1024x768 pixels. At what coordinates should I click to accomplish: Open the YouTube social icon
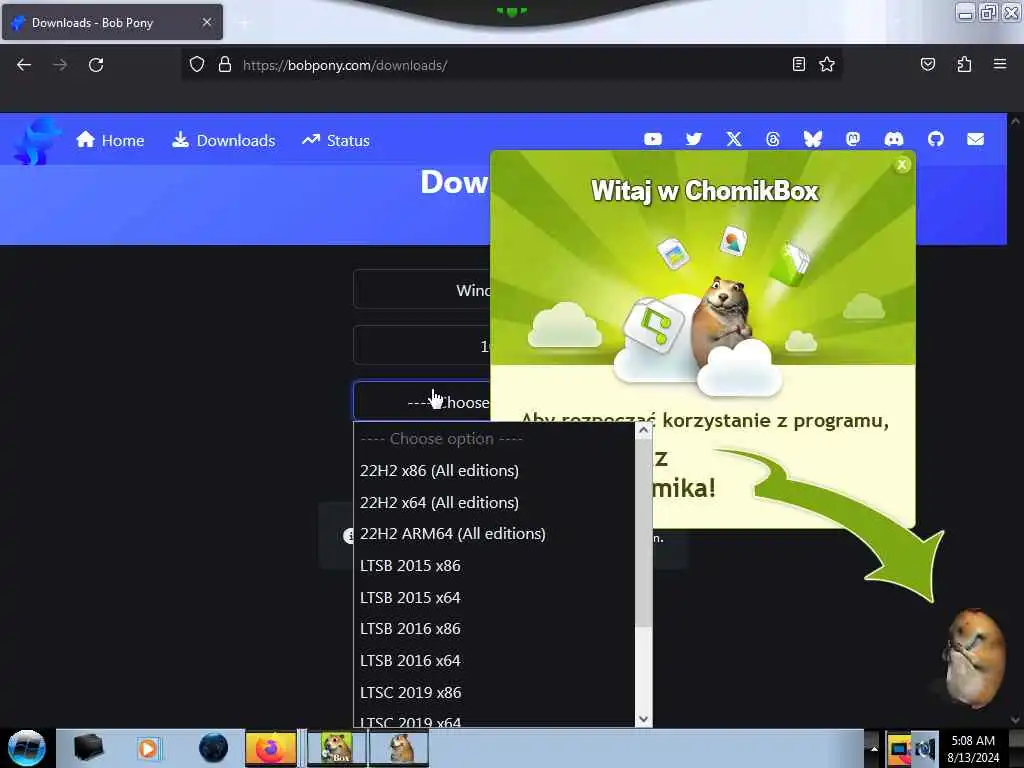653,139
